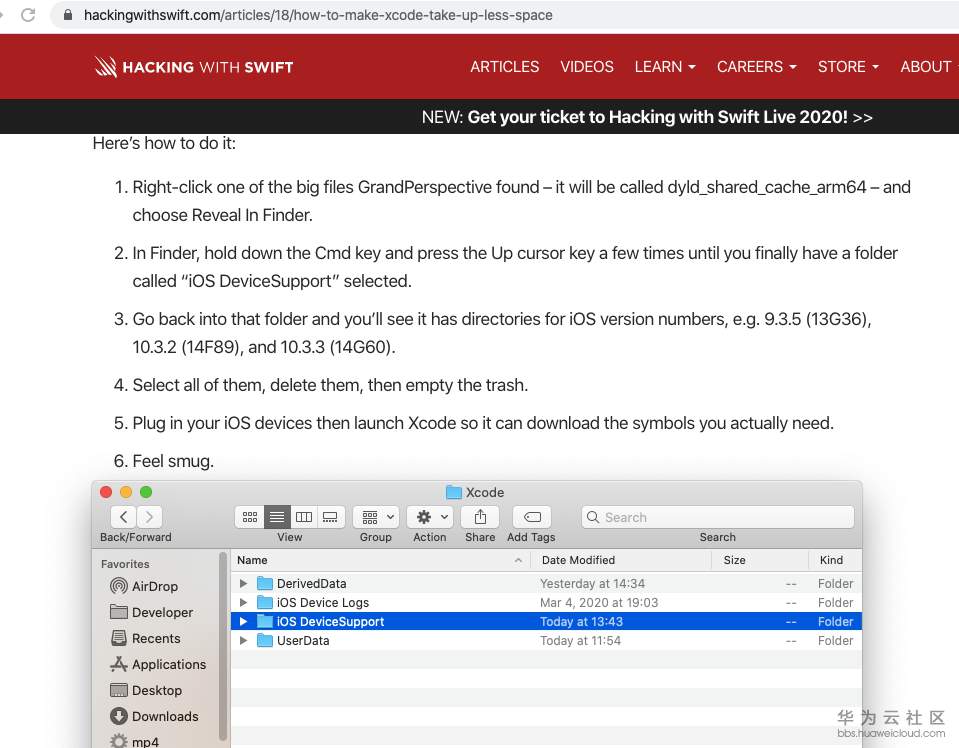Screen dimensions: 959x748
Task: Sort by Kind column header
Action: (835, 560)
